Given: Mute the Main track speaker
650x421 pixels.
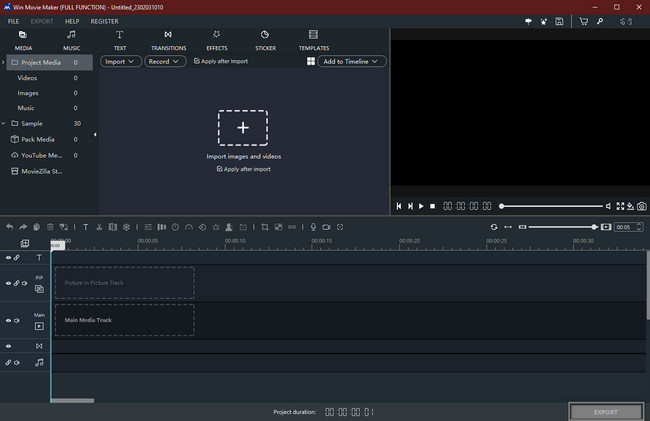Looking at the screenshot, I should pos(17,320).
